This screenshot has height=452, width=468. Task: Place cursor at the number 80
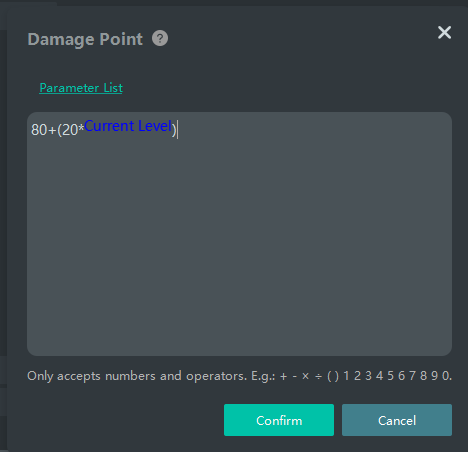click(39, 130)
